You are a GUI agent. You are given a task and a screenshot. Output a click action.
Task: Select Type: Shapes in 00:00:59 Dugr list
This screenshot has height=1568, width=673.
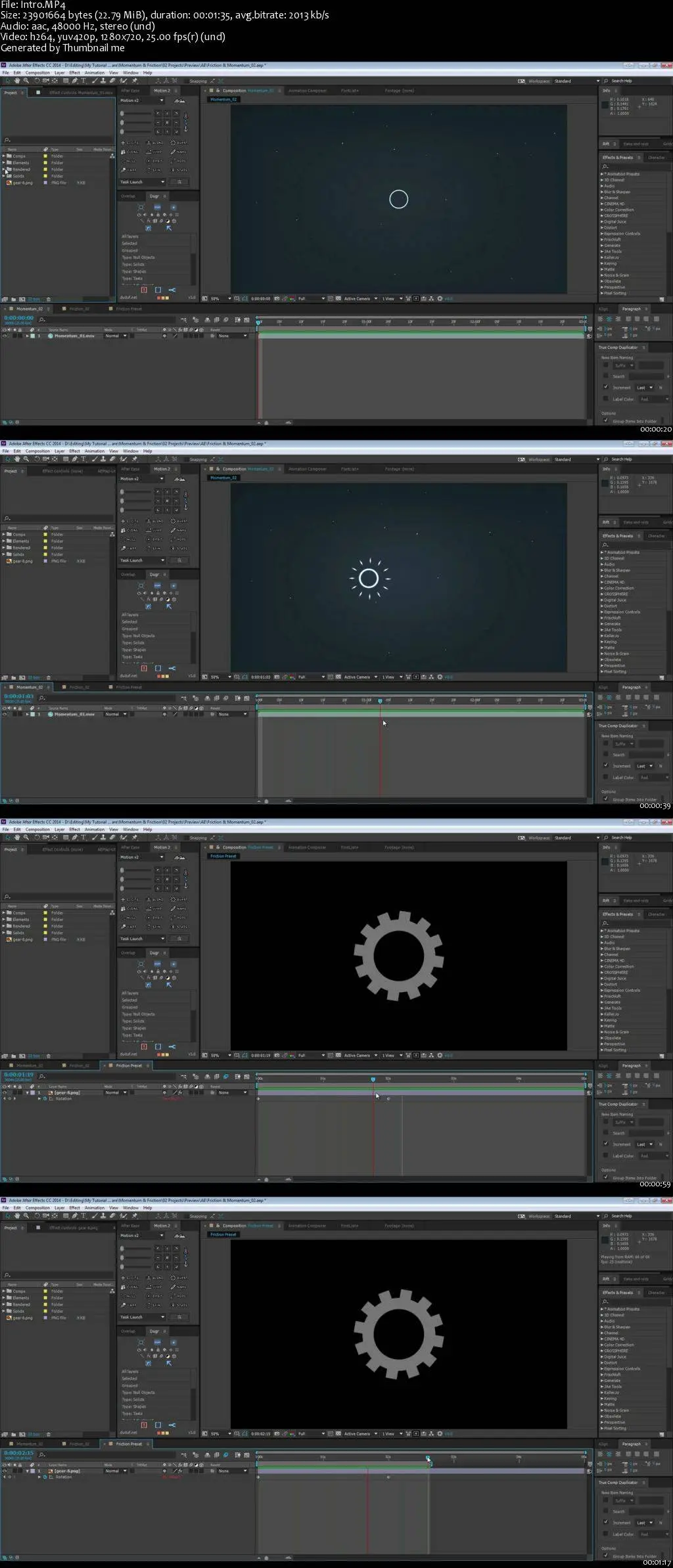click(134, 1028)
